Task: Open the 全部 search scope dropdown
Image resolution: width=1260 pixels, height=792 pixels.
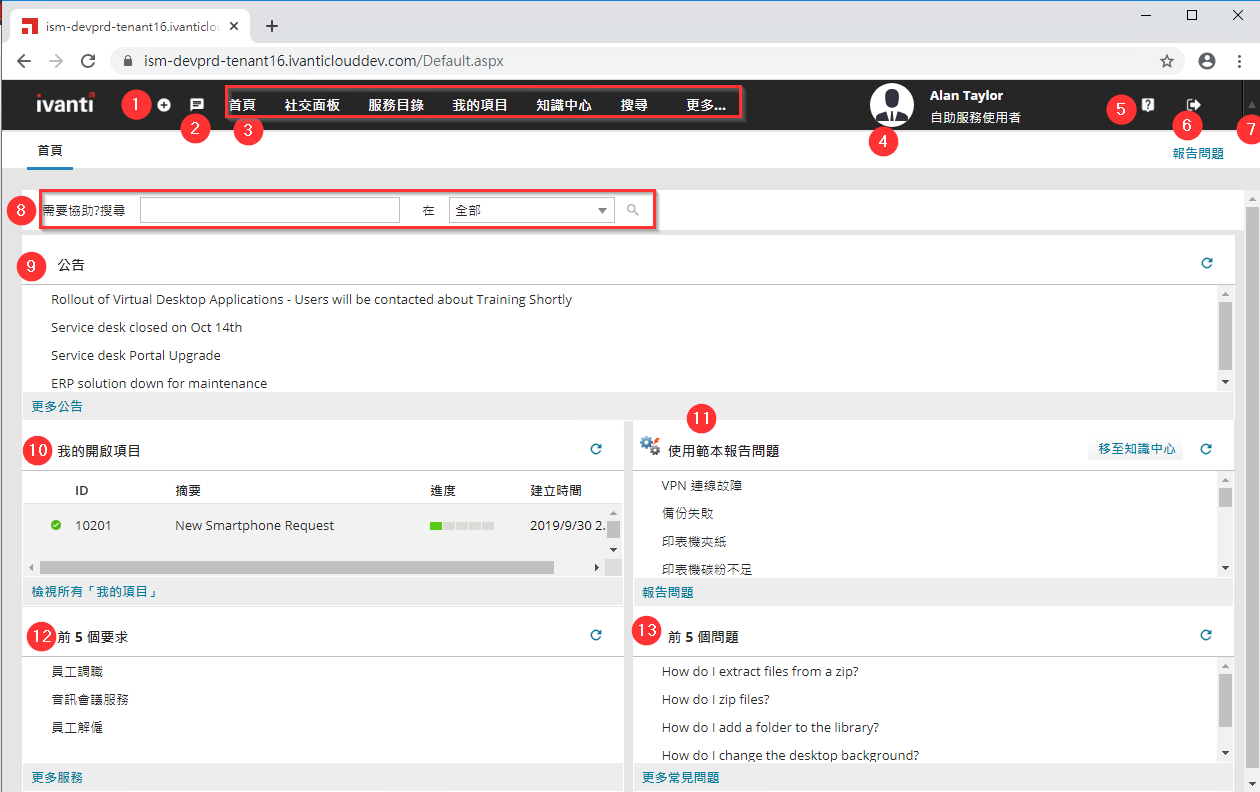Action: [x=531, y=210]
